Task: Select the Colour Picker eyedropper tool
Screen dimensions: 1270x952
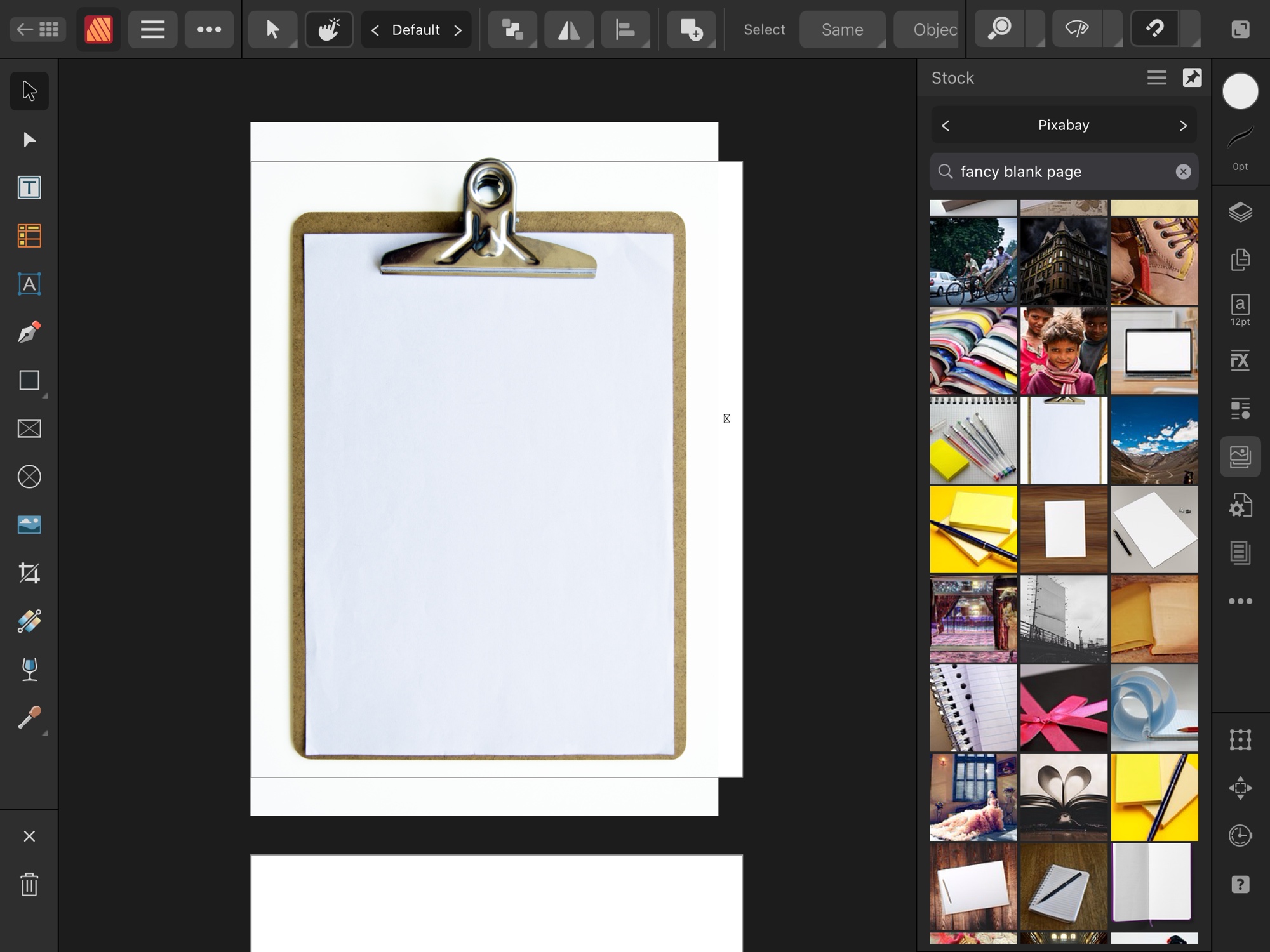Action: pyautogui.click(x=29, y=718)
